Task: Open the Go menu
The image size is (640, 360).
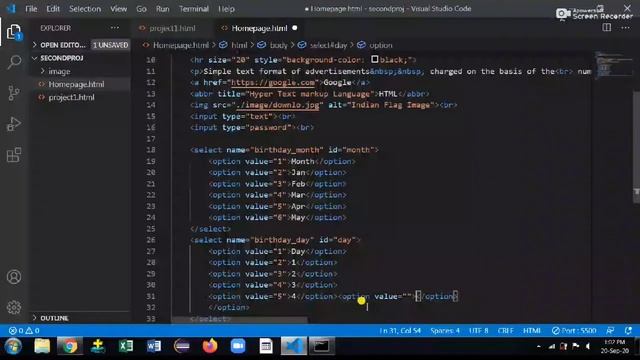Action: pos(141,9)
